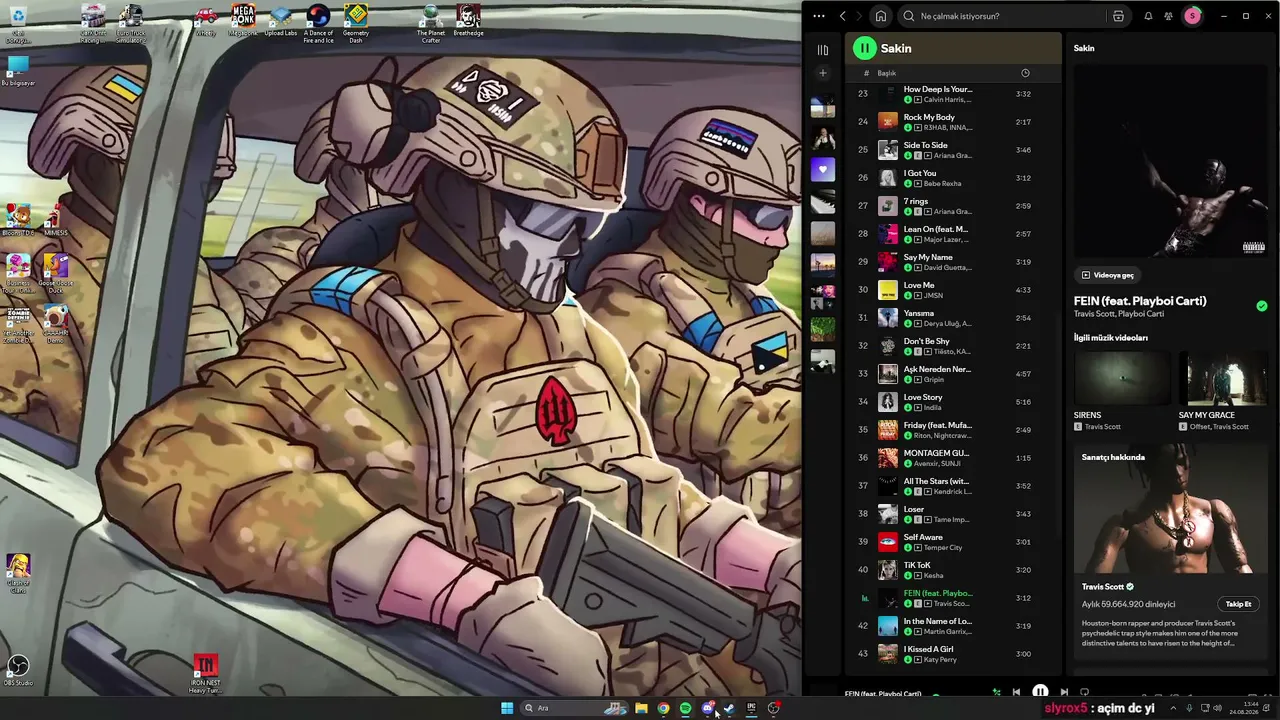Open File Explorer from taskbar
The image size is (1280, 720).
[x=641, y=708]
